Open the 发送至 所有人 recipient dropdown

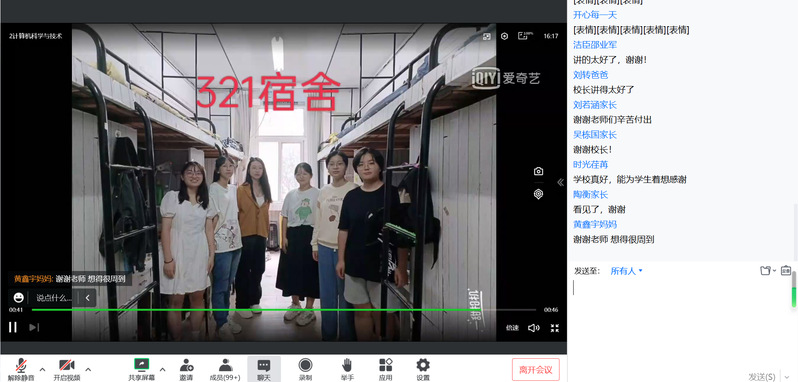pyautogui.click(x=626, y=271)
